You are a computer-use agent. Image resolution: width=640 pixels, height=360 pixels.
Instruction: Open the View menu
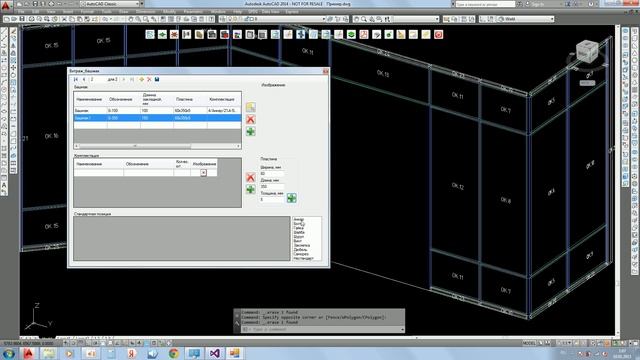pos(51,12)
